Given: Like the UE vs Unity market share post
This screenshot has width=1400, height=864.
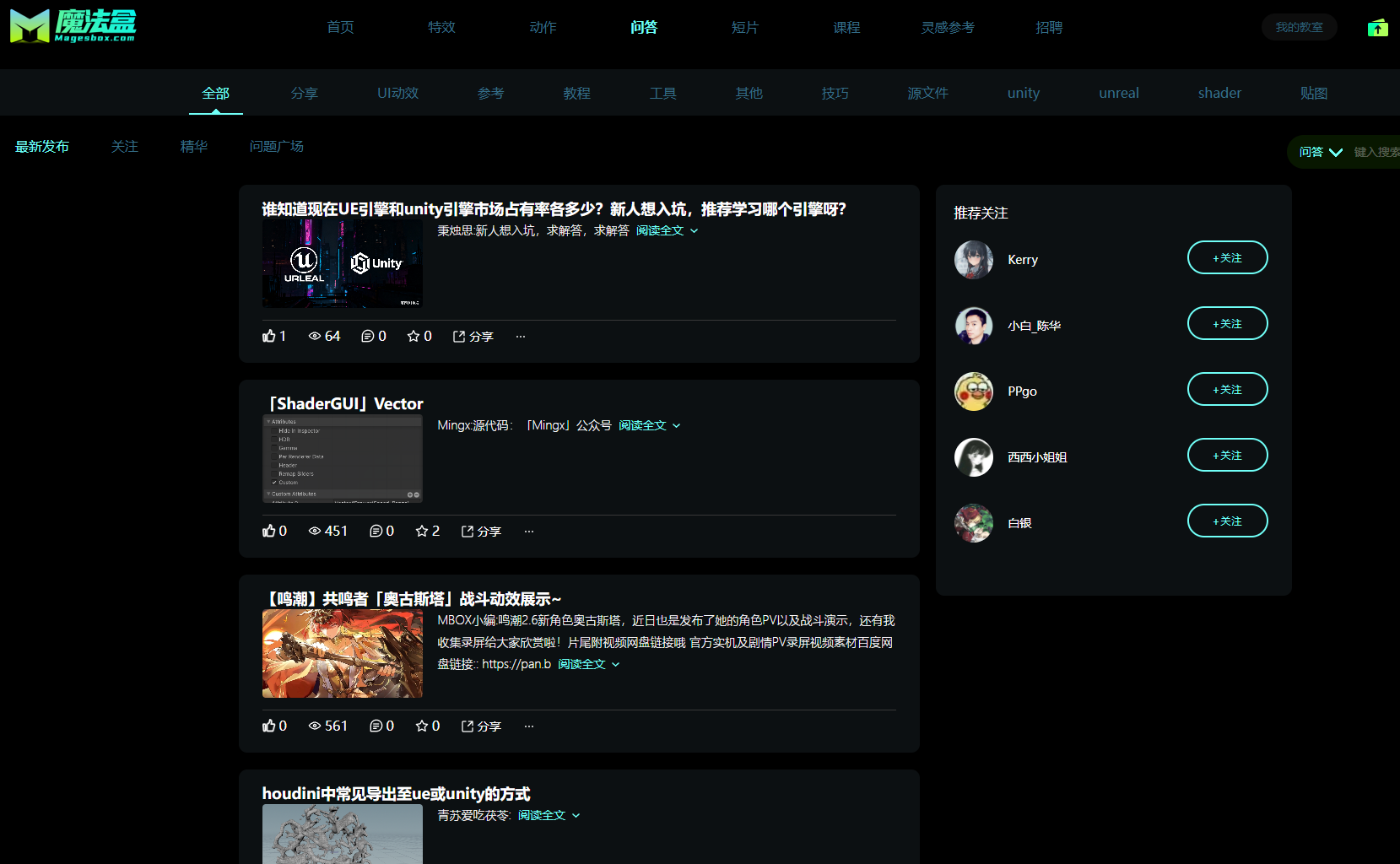Looking at the screenshot, I should point(269,336).
